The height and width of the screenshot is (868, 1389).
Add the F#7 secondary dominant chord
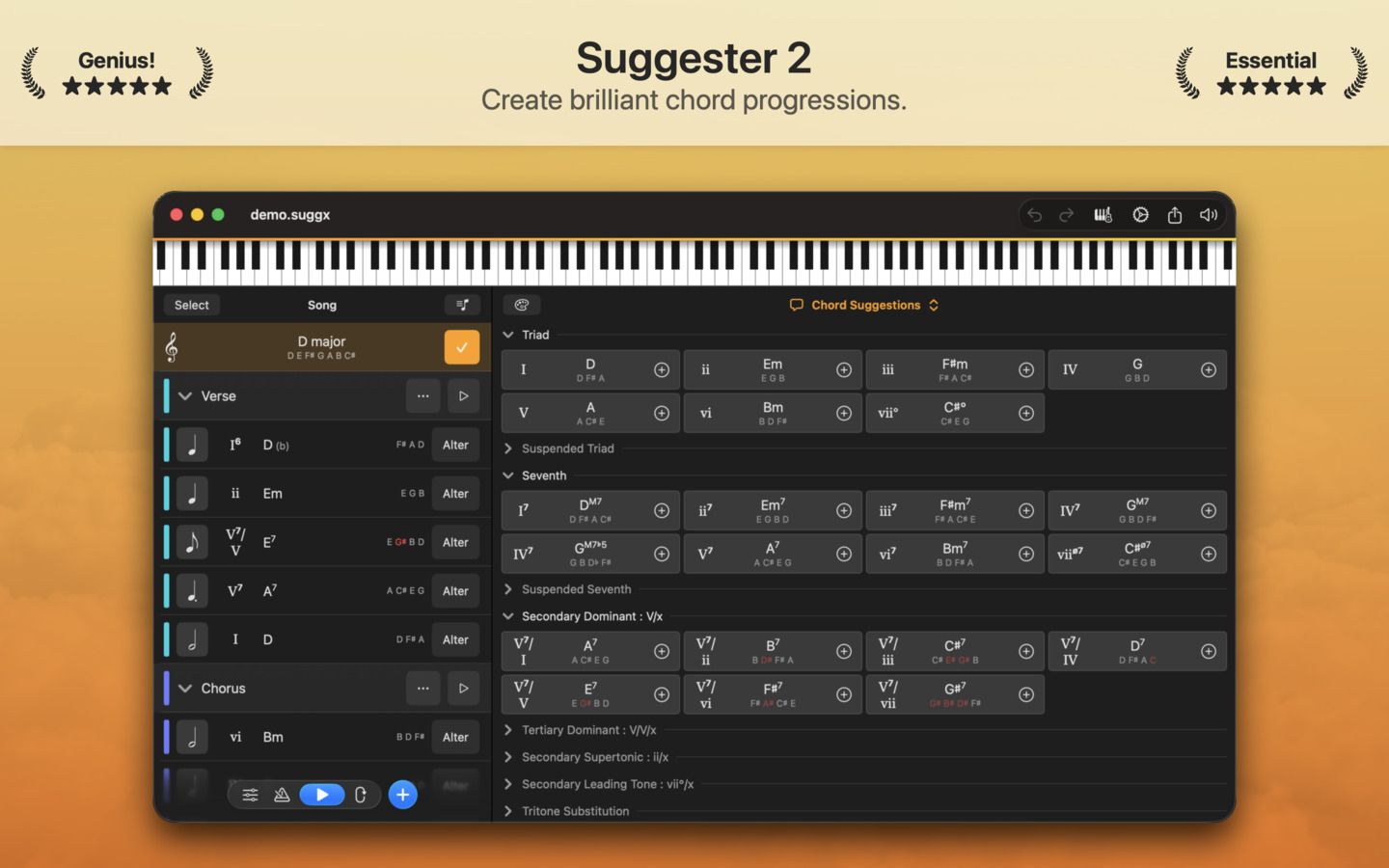(x=844, y=694)
